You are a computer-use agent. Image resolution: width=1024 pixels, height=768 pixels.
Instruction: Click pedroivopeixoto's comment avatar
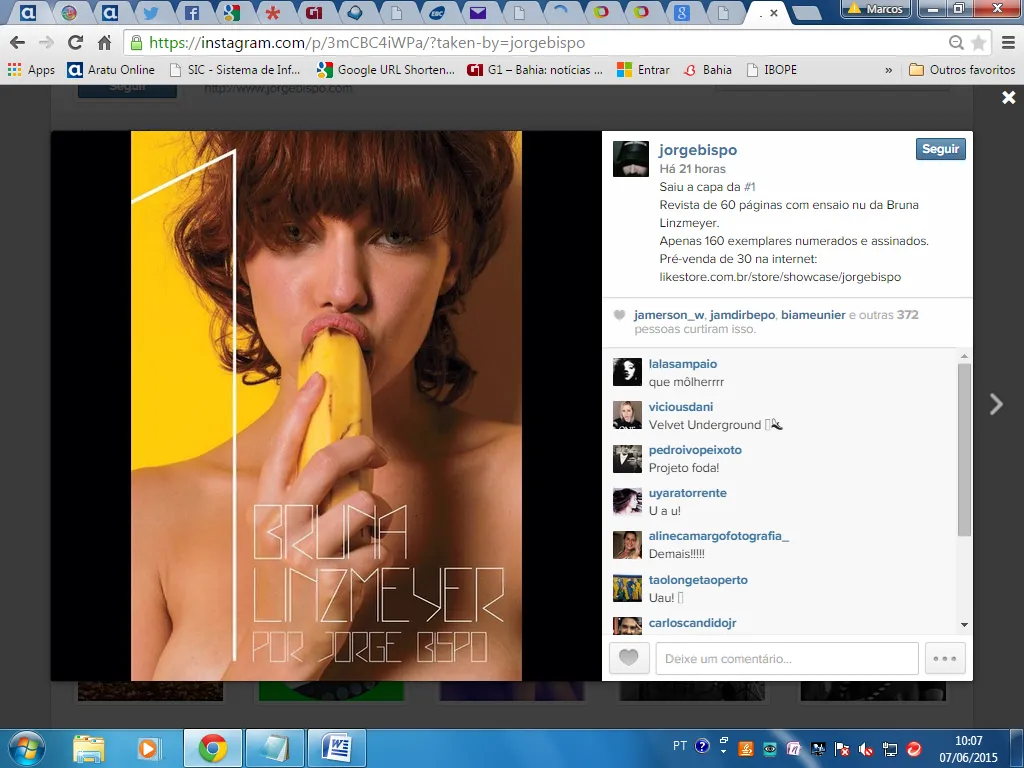627,458
